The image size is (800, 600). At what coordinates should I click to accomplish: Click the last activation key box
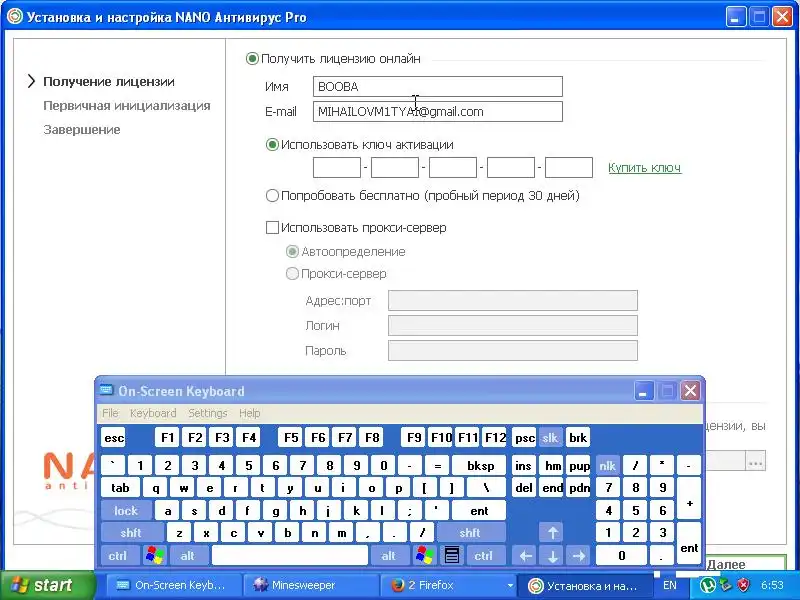(569, 167)
